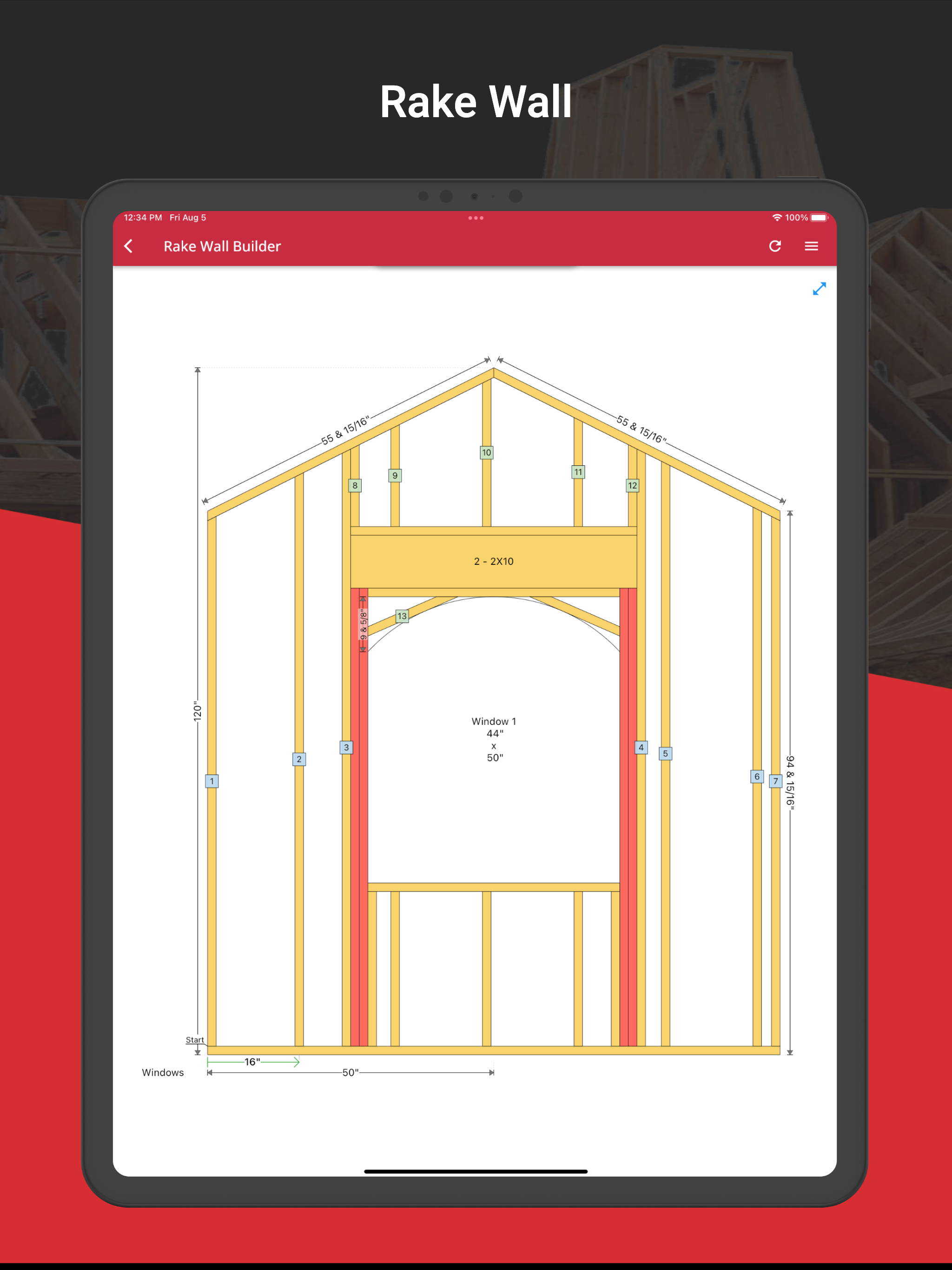This screenshot has height=1270, width=952.
Task: Tap cripple stud marker 8
Action: coord(355,486)
